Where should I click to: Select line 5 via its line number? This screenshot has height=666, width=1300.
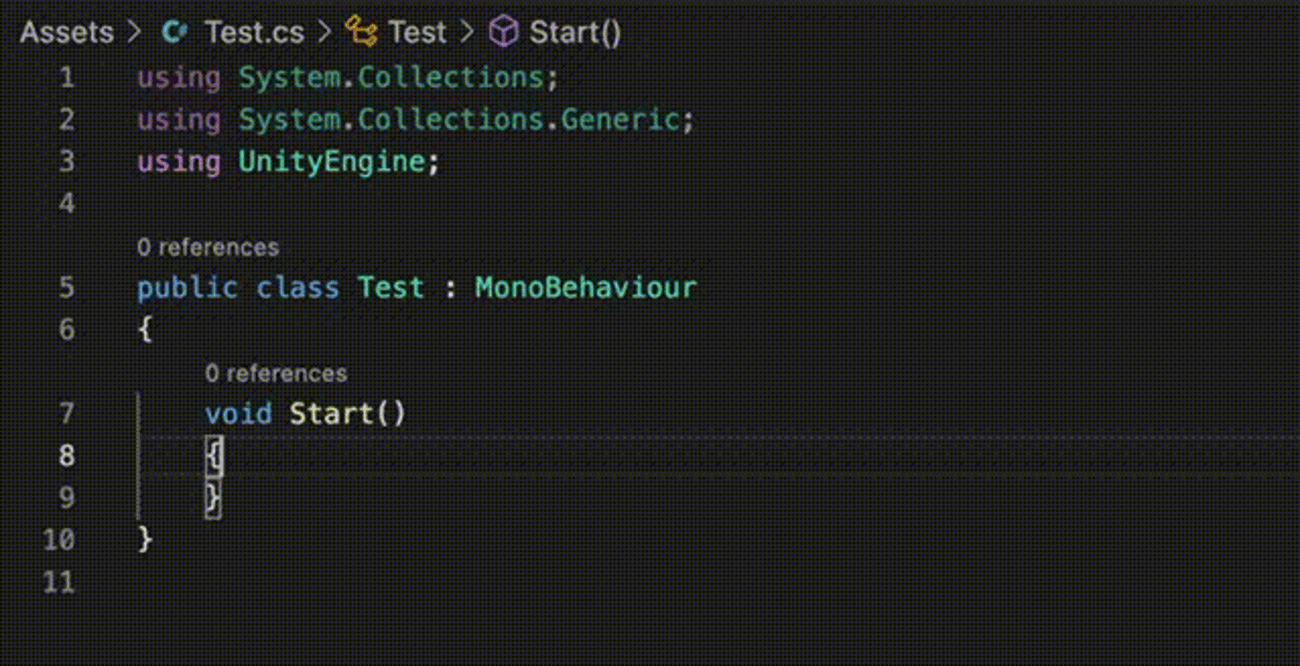[x=66, y=288]
